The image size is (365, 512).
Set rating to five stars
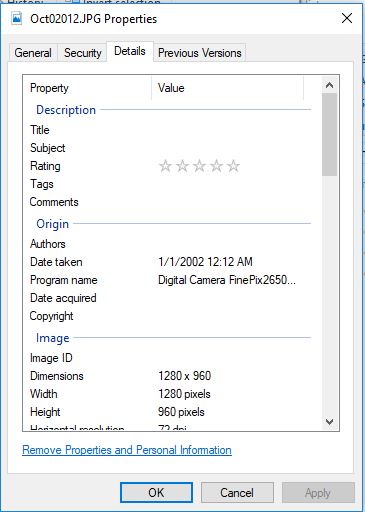click(233, 166)
